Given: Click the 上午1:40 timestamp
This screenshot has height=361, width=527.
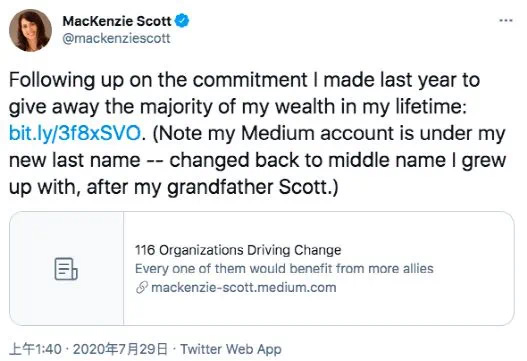Looking at the screenshot, I should tap(35, 349).
